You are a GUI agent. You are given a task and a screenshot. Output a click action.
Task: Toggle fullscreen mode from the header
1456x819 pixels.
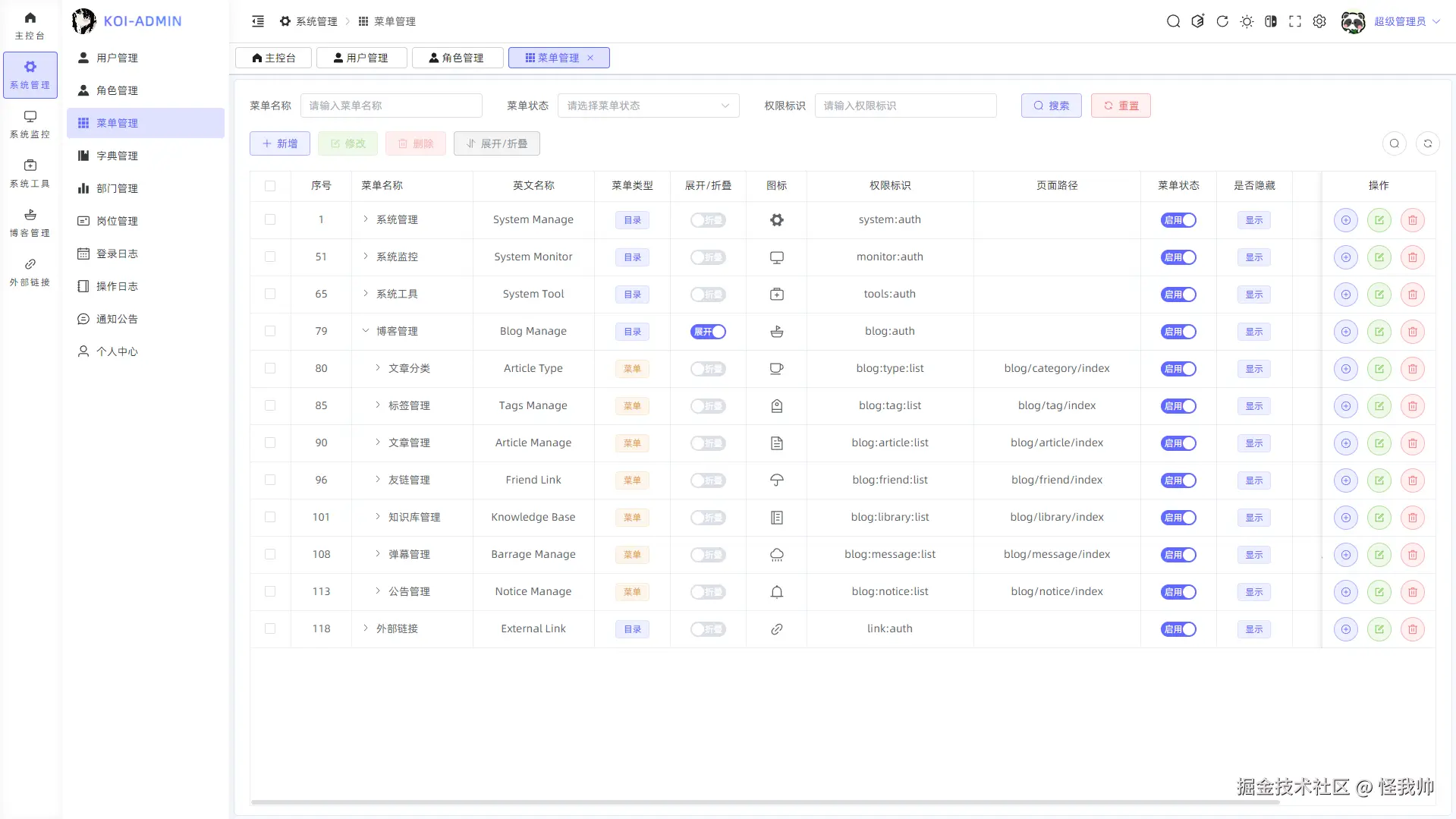tap(1295, 21)
